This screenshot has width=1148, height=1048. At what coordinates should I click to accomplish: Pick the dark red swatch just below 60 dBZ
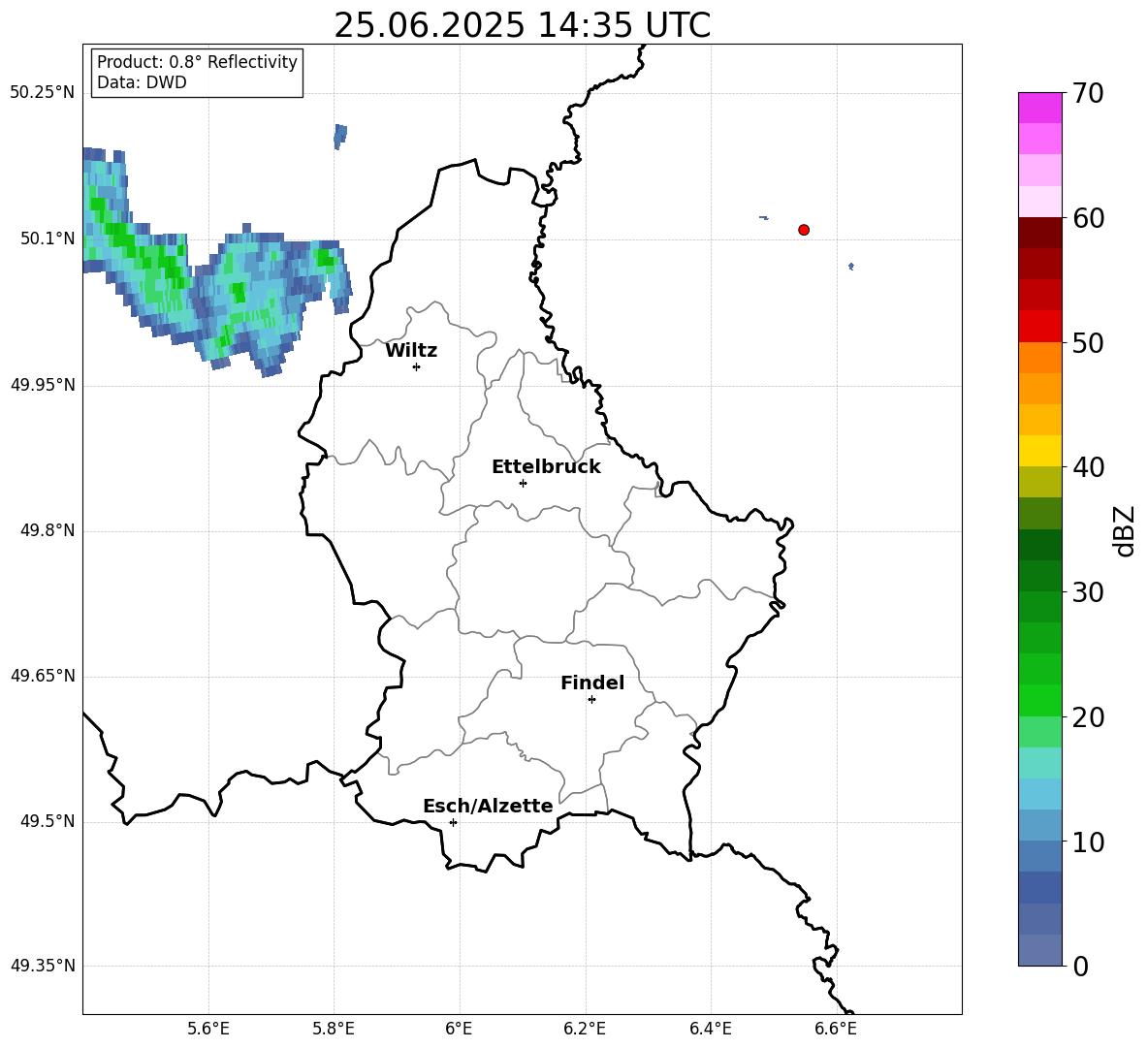click(1040, 233)
